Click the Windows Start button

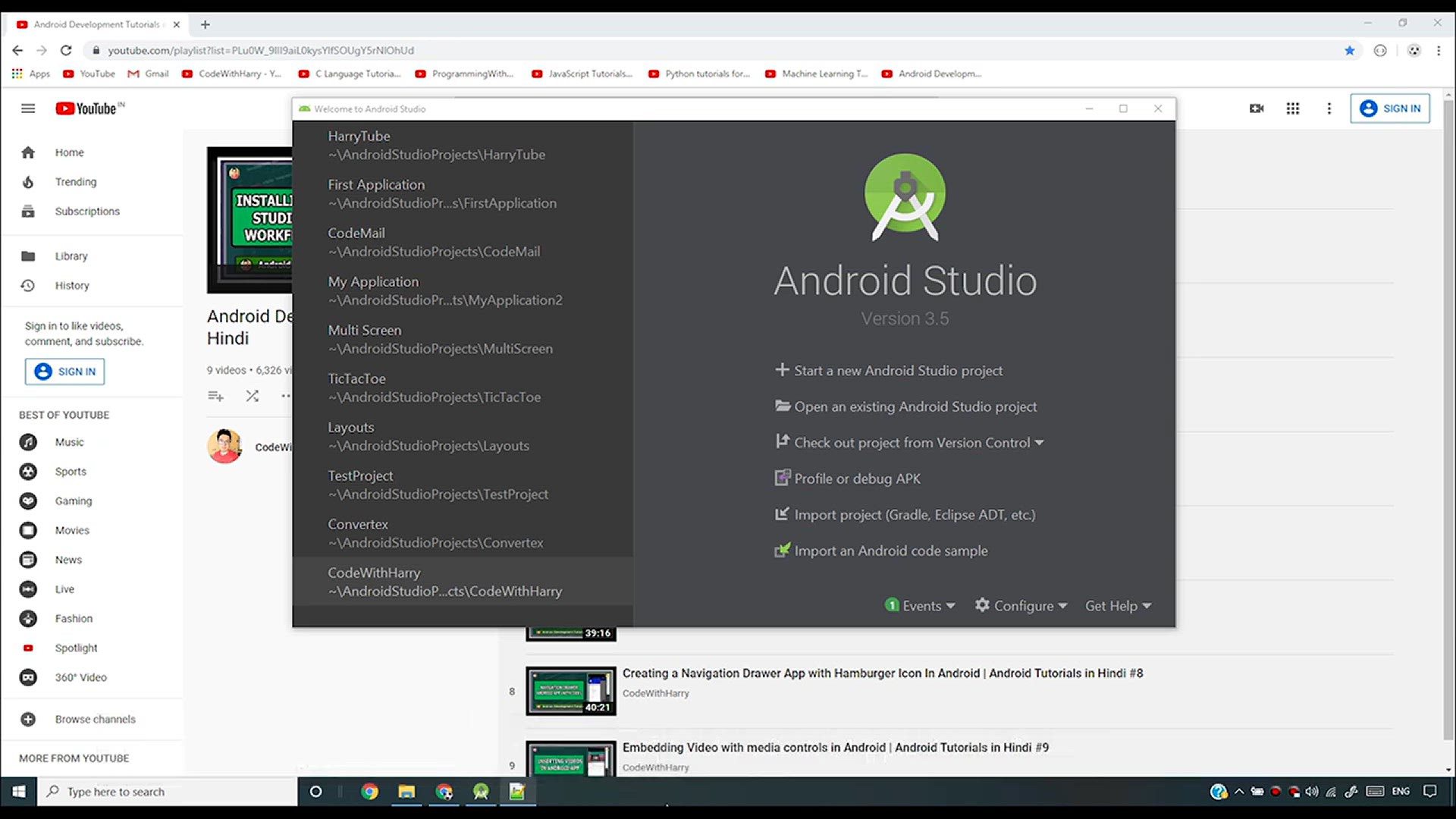19,792
